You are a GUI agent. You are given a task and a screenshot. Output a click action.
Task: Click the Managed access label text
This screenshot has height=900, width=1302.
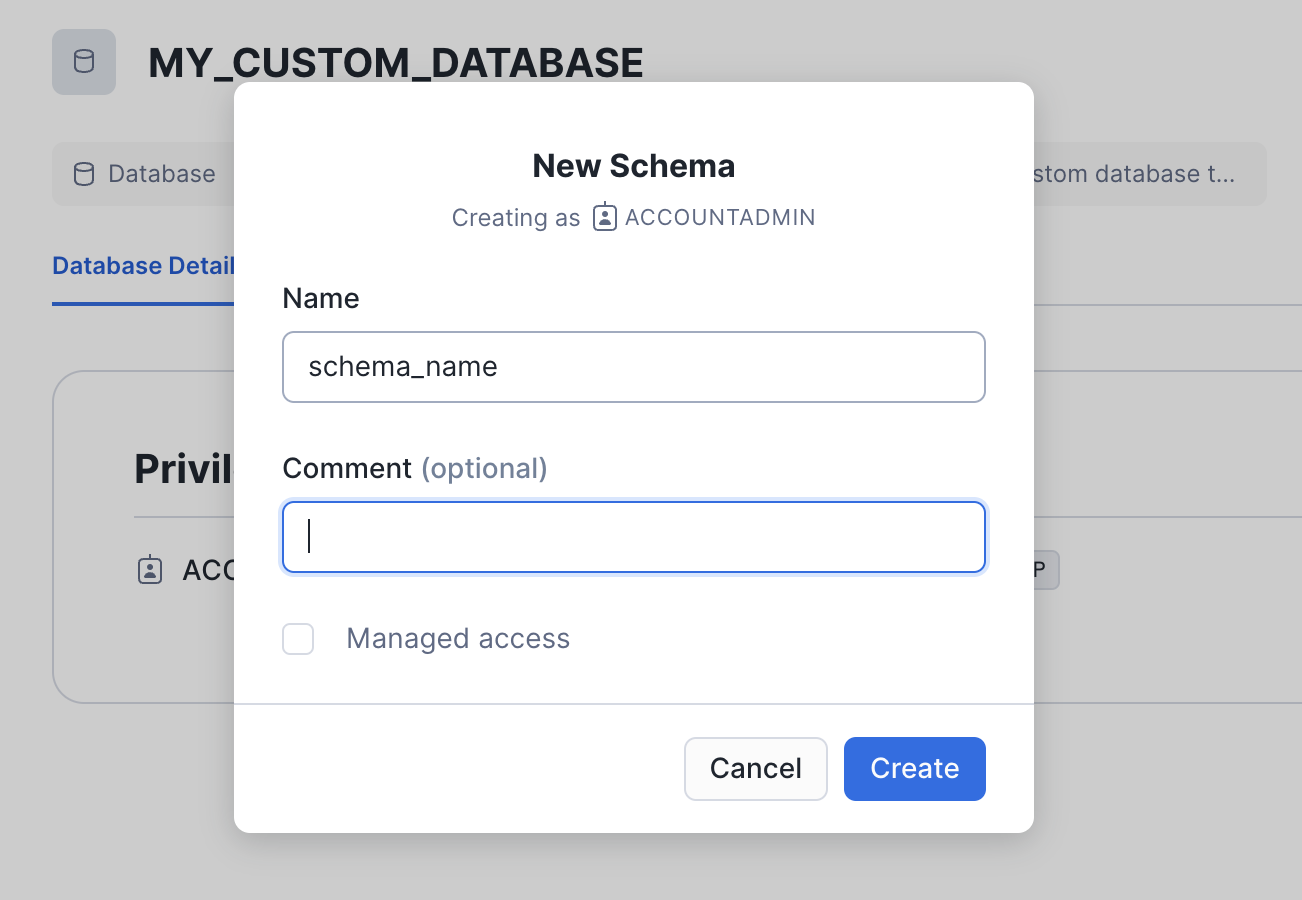458,639
